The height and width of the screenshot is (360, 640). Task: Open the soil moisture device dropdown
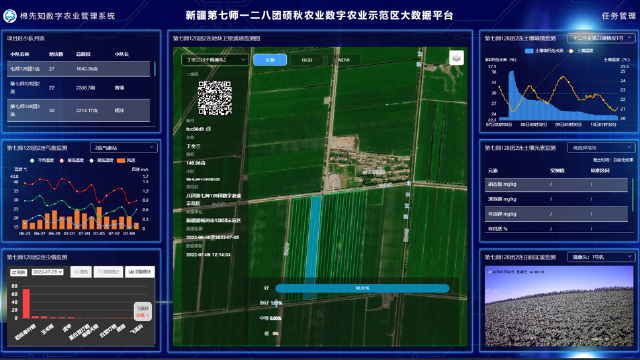coord(602,38)
